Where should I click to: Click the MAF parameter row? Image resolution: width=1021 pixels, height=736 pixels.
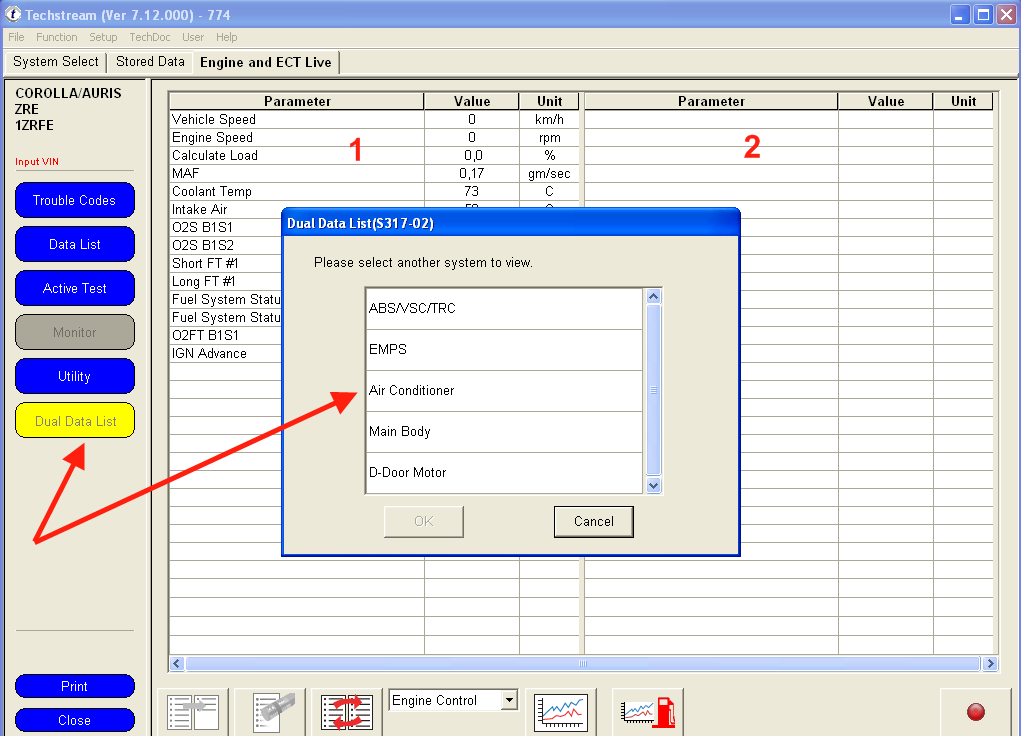pyautogui.click(x=374, y=173)
